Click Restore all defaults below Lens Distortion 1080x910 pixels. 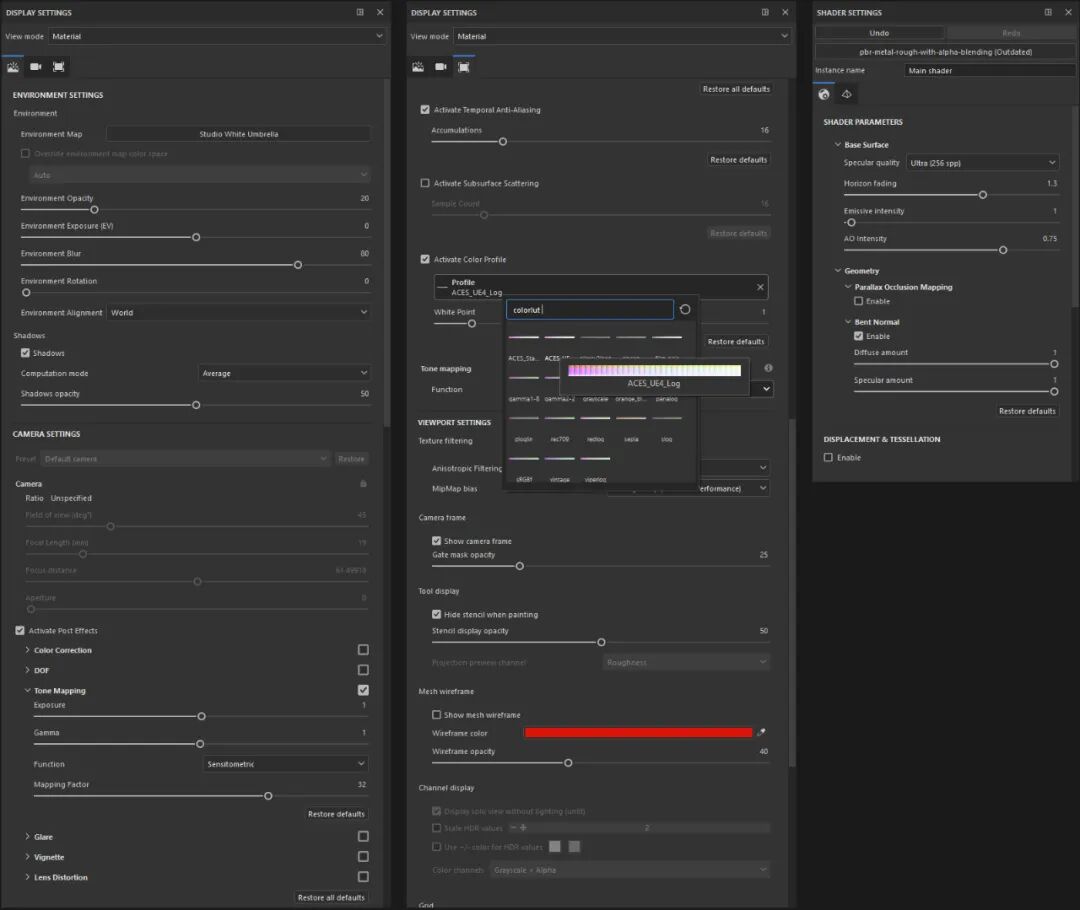[331, 897]
